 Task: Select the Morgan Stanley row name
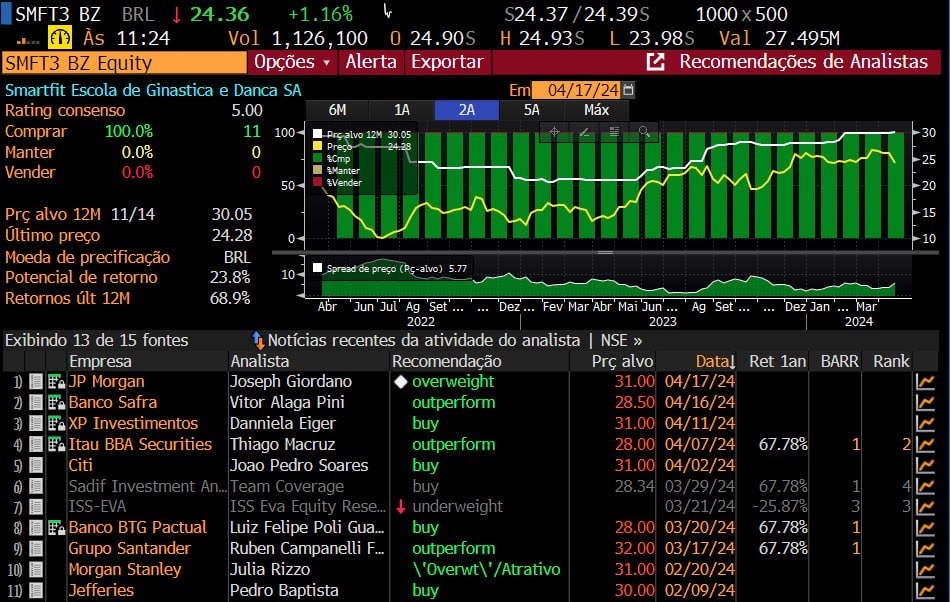click(x=125, y=569)
